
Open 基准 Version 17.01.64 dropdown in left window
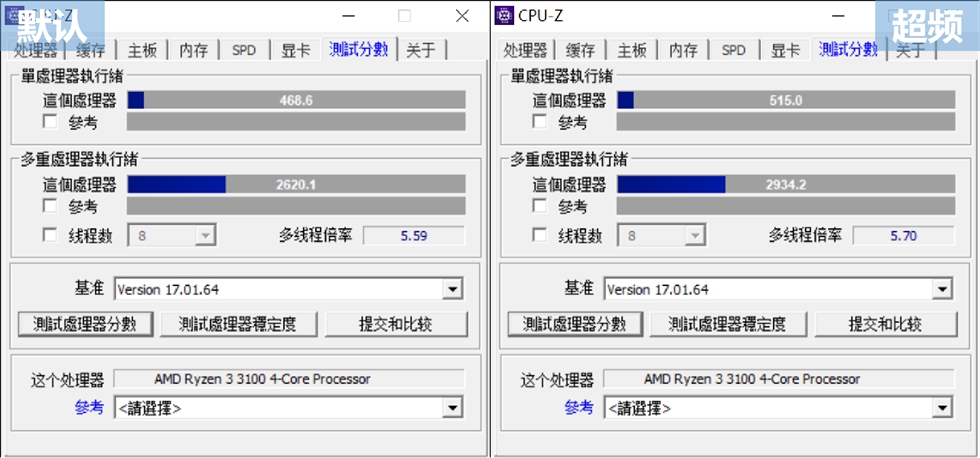pyautogui.click(x=452, y=289)
